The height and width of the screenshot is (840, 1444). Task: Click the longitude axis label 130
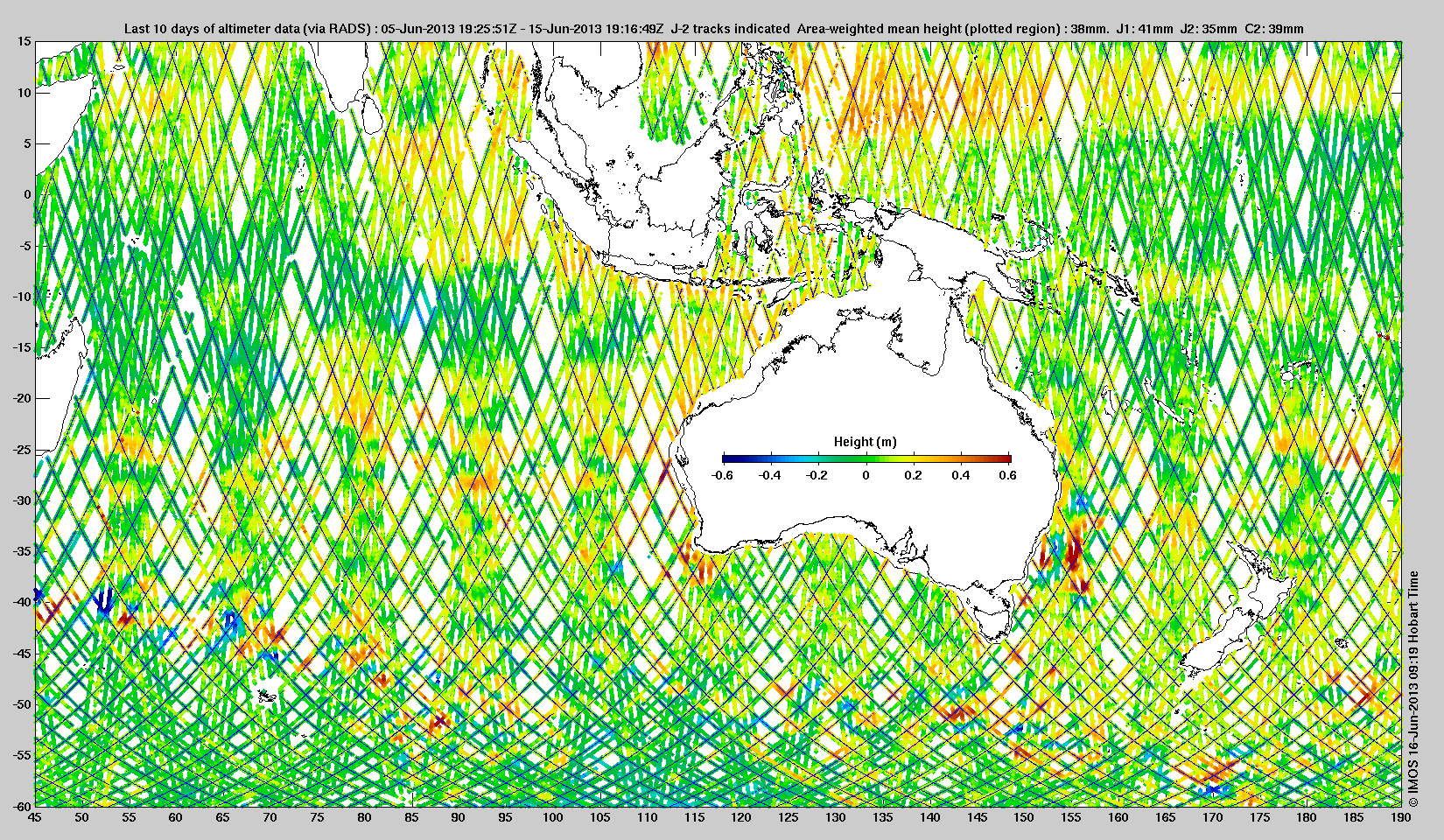[x=836, y=817]
